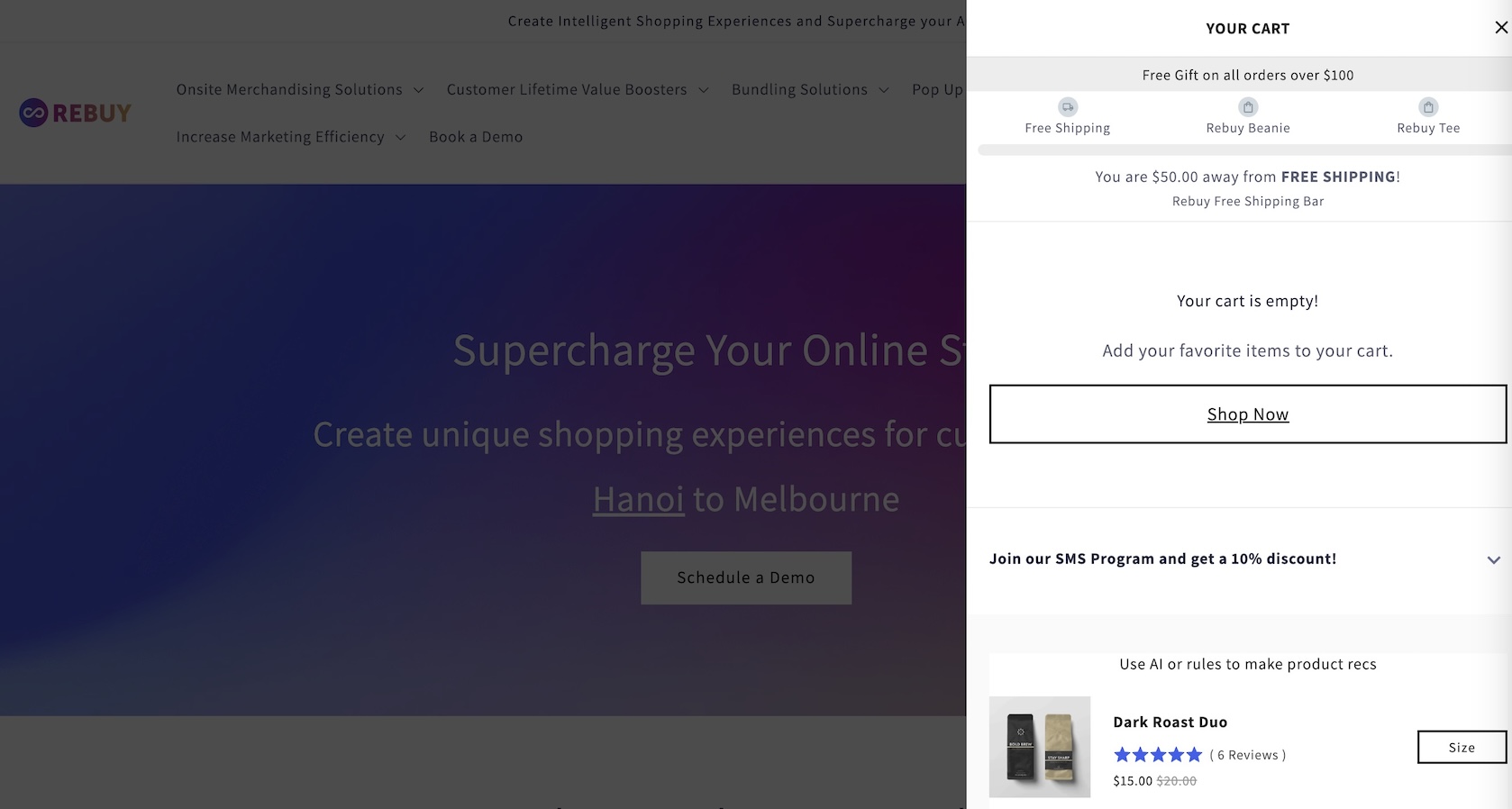
Task: Click the Rebuy Beanie gift icon
Action: [1248, 107]
